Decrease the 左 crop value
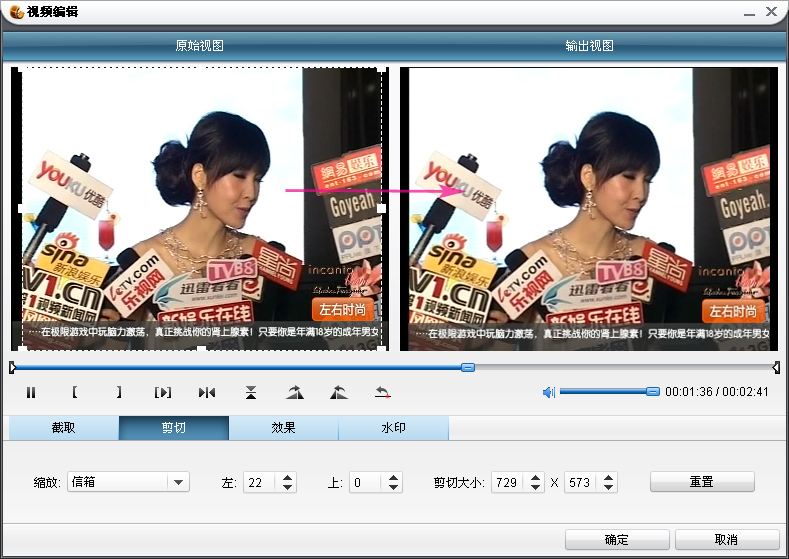Screen dimensions: 789x559 pos(287,488)
